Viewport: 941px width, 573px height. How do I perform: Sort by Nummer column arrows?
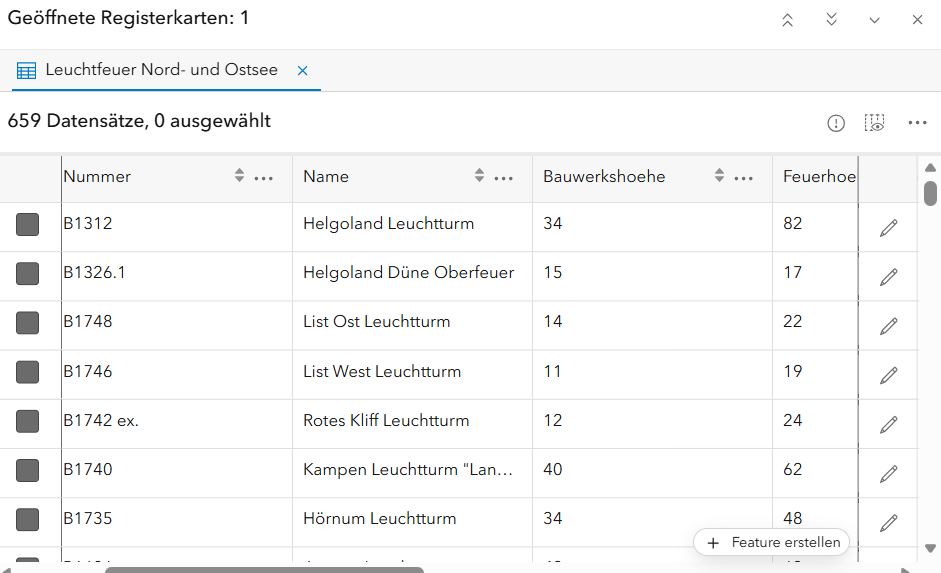(239, 175)
